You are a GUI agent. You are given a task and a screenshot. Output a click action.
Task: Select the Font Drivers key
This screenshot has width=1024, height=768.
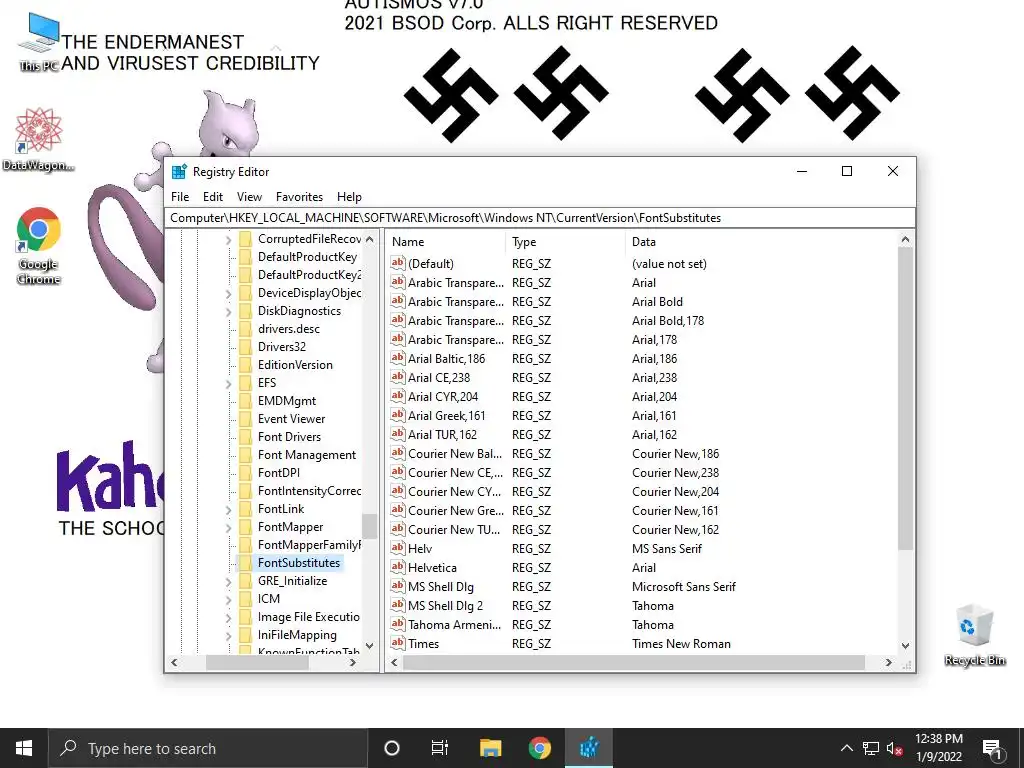click(x=289, y=437)
